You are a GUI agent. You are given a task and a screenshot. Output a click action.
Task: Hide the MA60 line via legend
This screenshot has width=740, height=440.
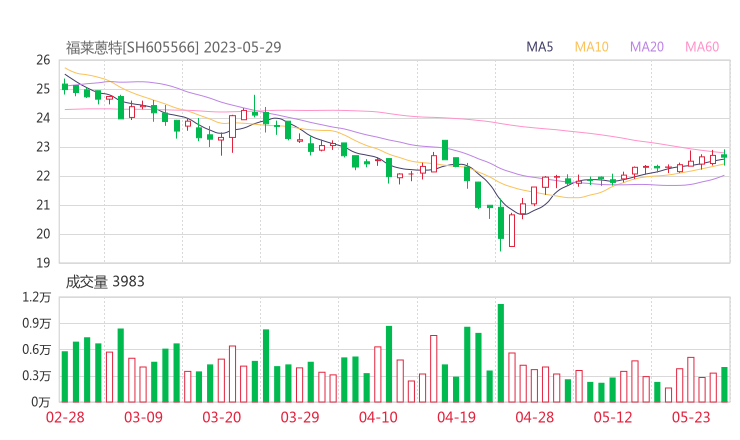coord(702,46)
